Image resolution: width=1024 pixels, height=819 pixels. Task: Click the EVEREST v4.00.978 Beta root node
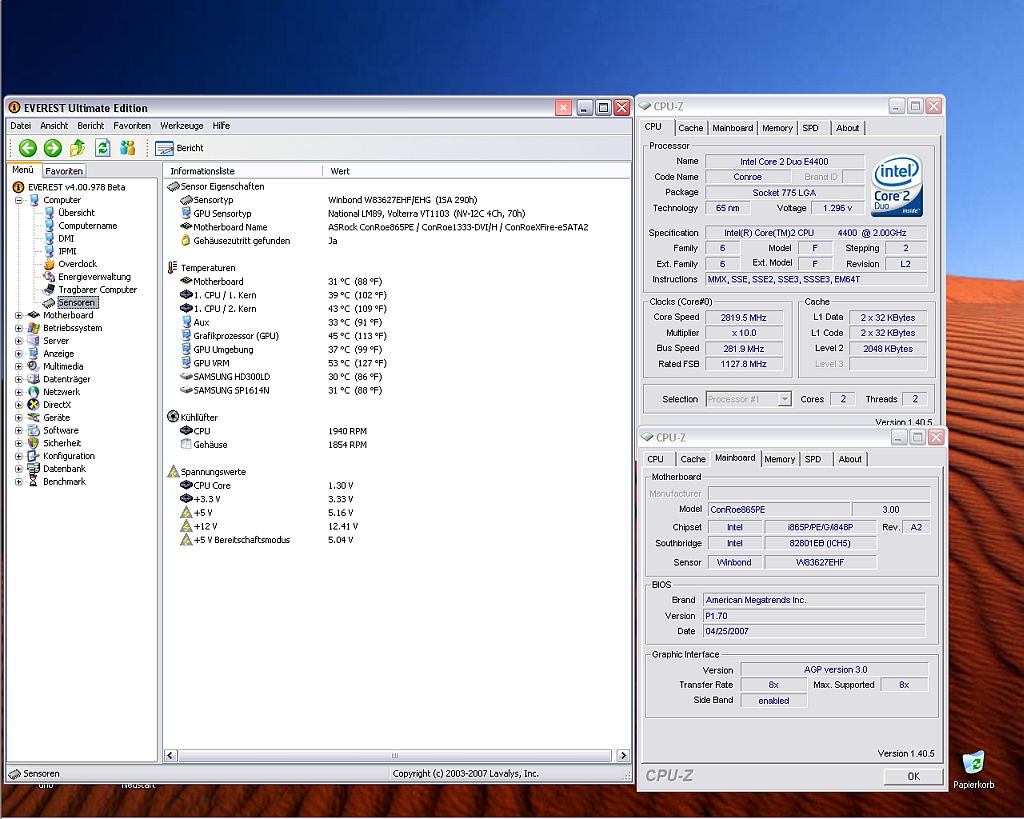tap(76, 187)
